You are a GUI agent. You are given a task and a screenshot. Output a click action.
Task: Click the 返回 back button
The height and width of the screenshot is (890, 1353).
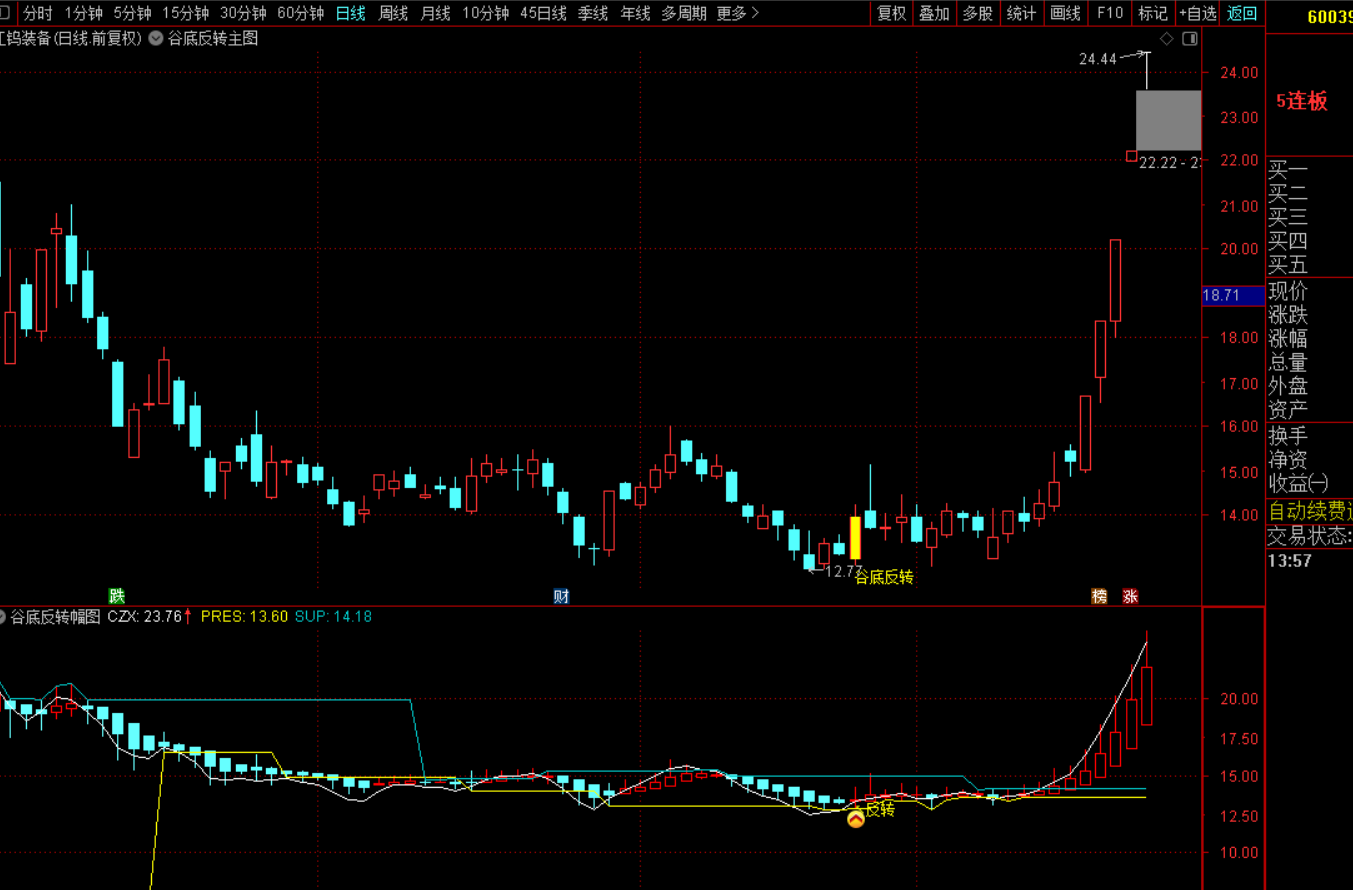coord(1242,13)
